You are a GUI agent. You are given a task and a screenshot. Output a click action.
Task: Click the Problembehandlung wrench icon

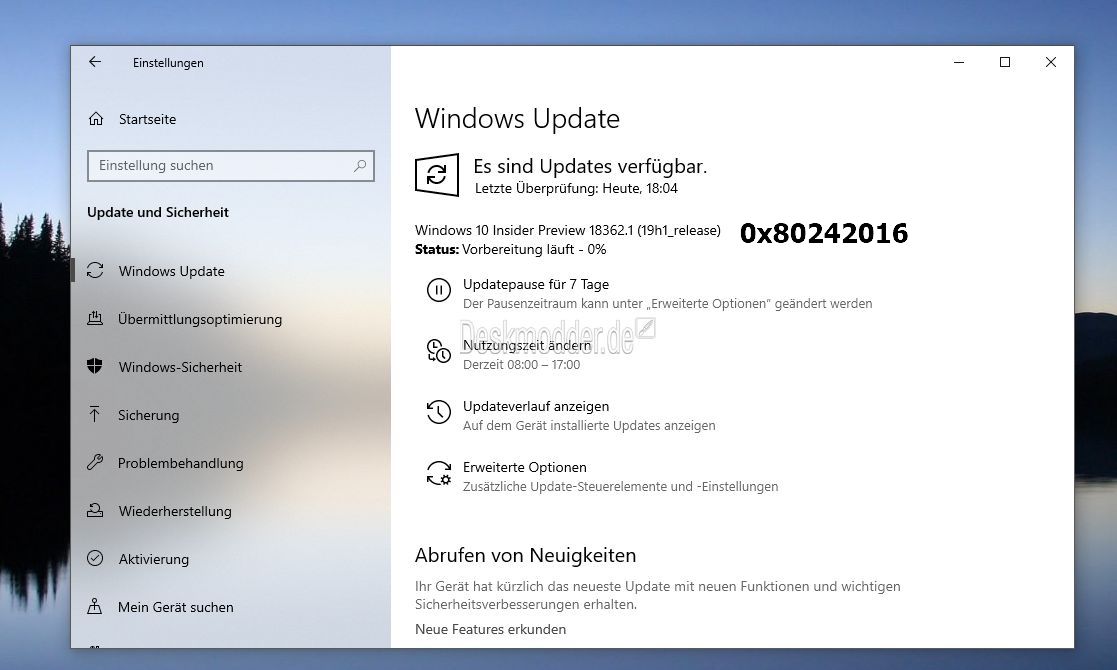[95, 462]
